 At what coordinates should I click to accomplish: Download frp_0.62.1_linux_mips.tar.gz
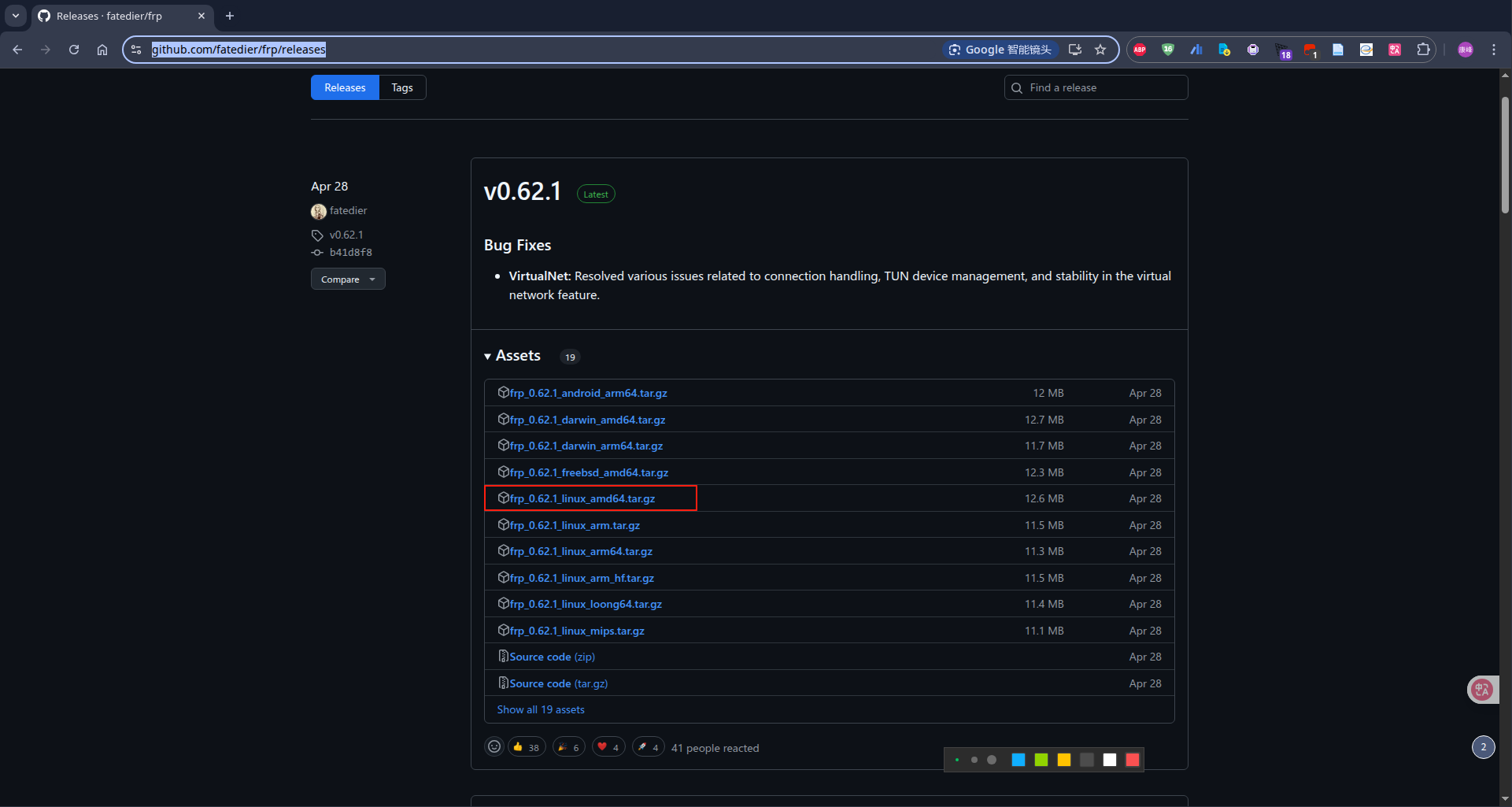[577, 631]
